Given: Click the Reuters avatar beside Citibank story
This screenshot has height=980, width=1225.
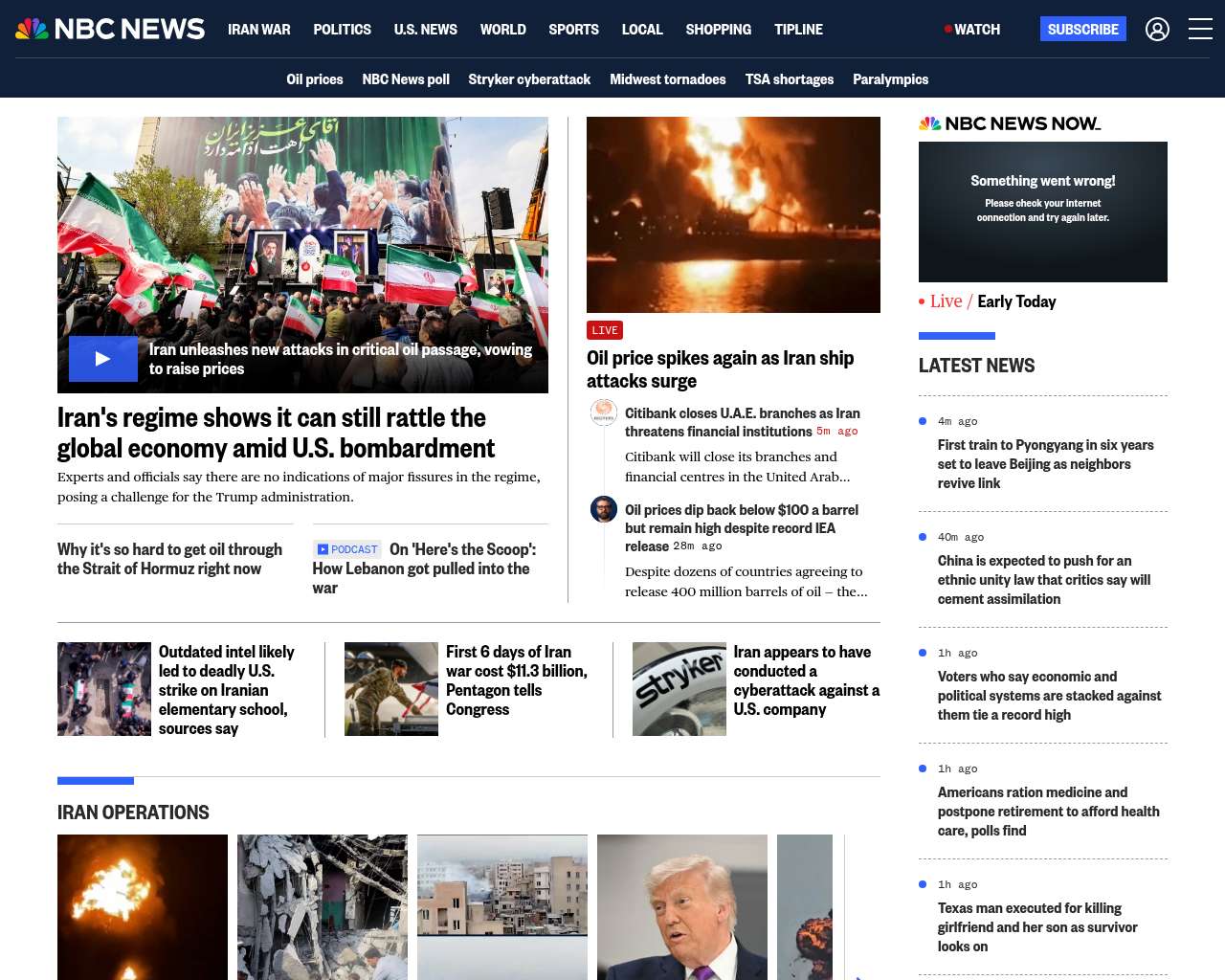Looking at the screenshot, I should (x=604, y=412).
